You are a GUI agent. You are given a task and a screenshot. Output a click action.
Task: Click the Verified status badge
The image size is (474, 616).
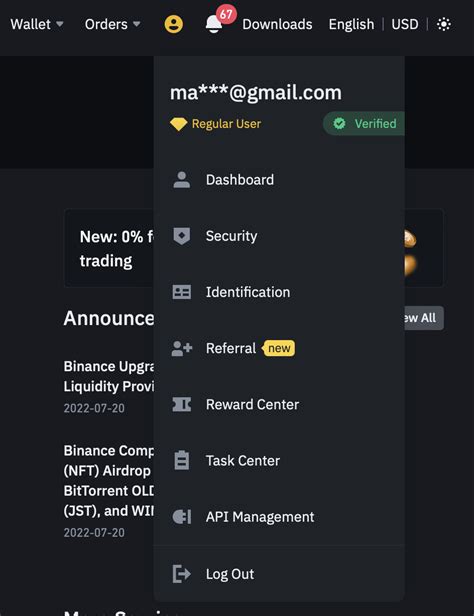pos(364,124)
